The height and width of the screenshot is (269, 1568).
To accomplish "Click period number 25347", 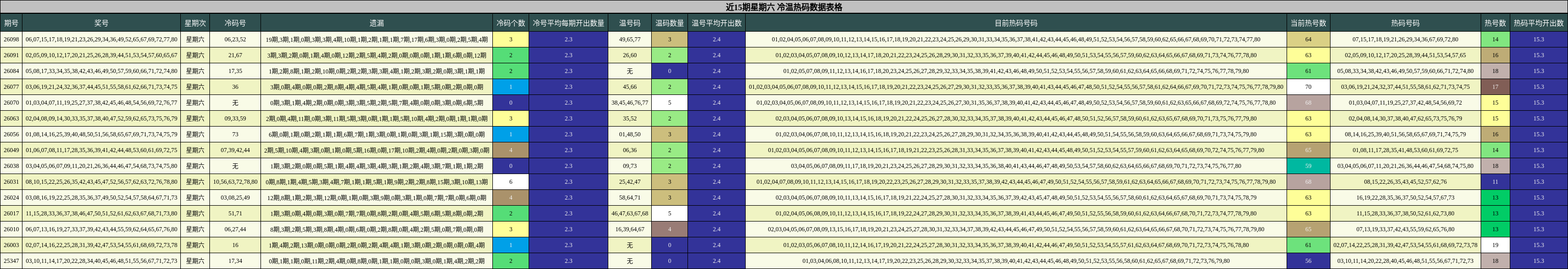I will point(11,261).
